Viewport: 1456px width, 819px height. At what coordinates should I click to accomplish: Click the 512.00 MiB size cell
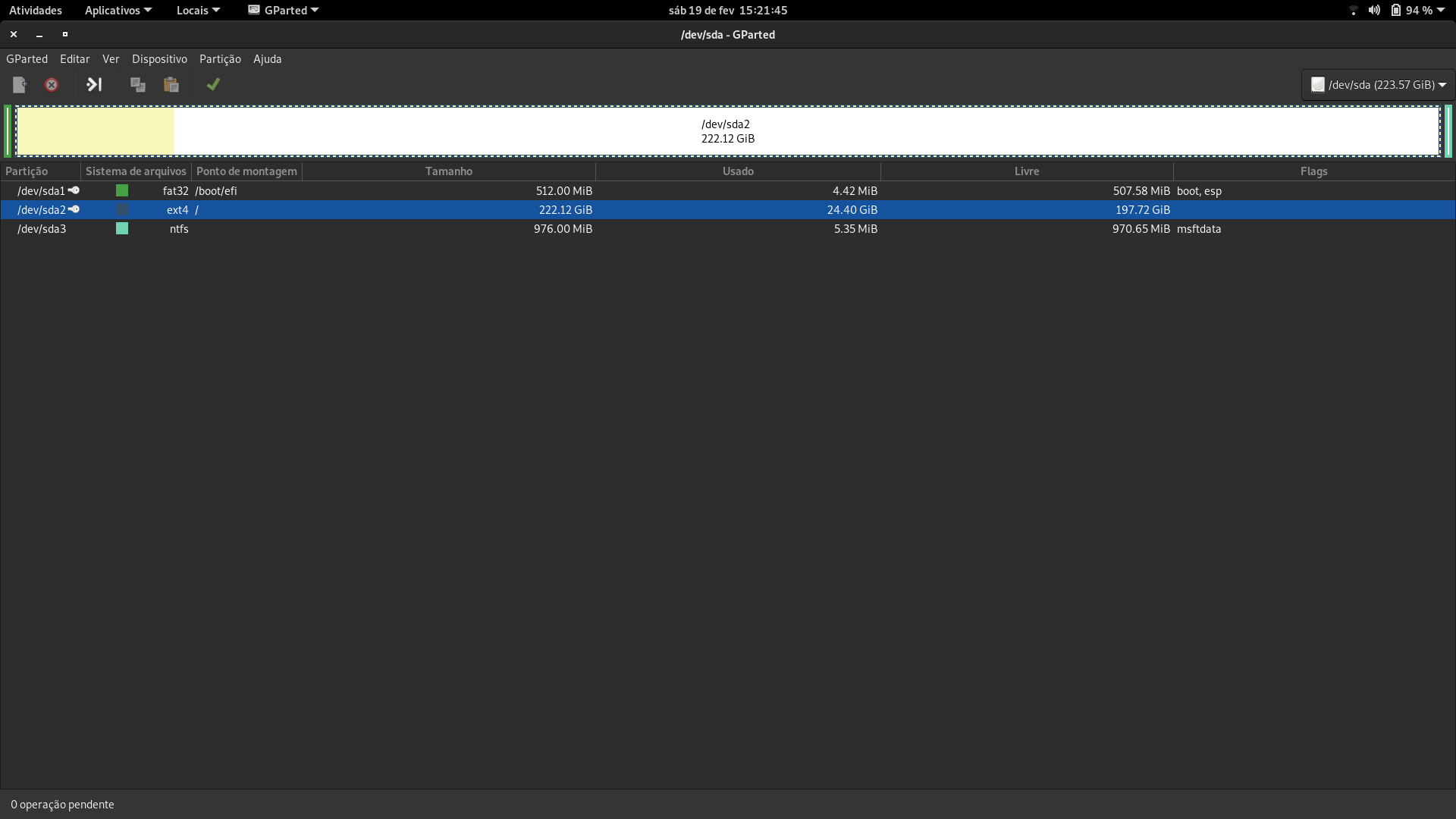[x=564, y=191]
